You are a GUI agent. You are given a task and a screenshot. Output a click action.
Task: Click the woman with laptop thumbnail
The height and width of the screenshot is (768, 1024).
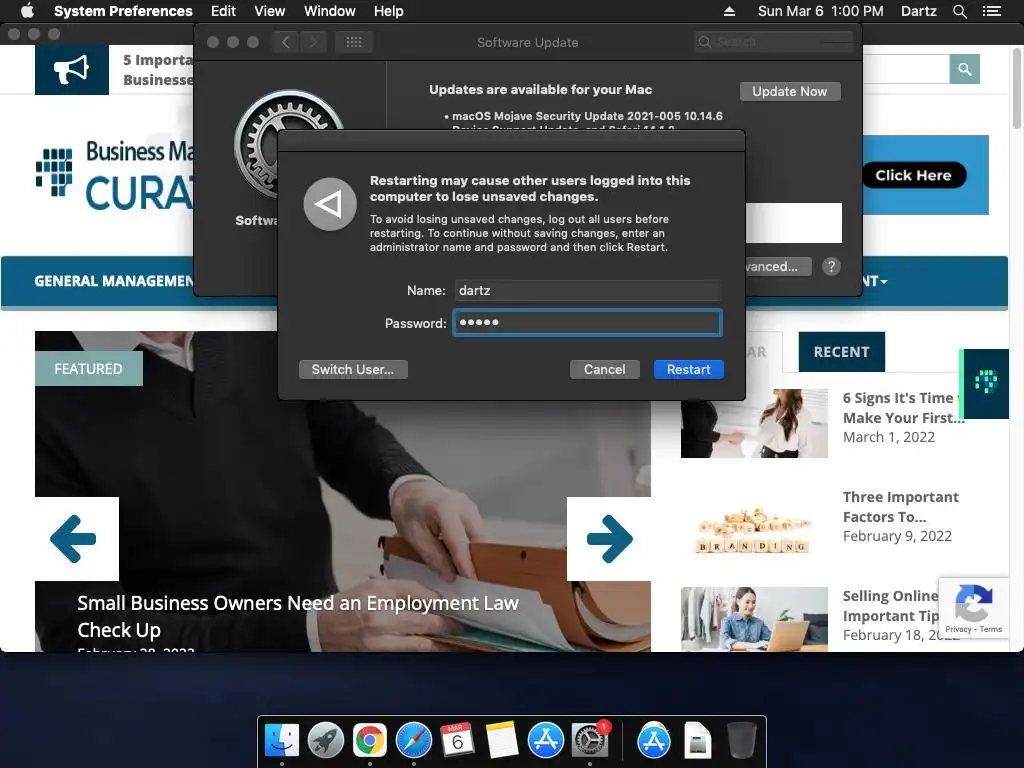(754, 619)
